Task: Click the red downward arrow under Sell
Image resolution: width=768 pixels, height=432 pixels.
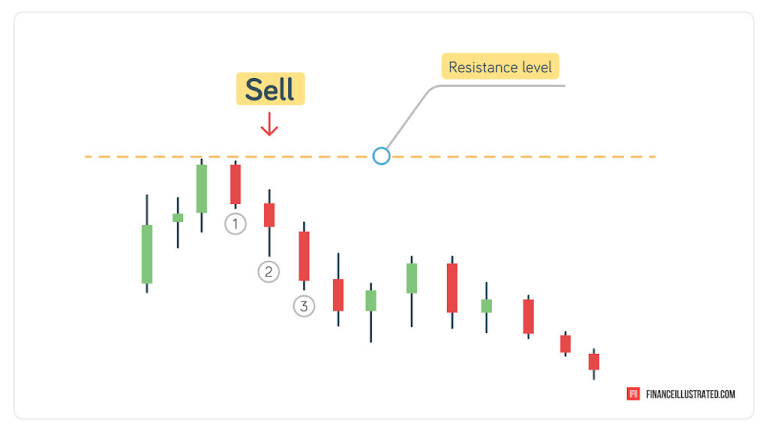Action: [269, 124]
